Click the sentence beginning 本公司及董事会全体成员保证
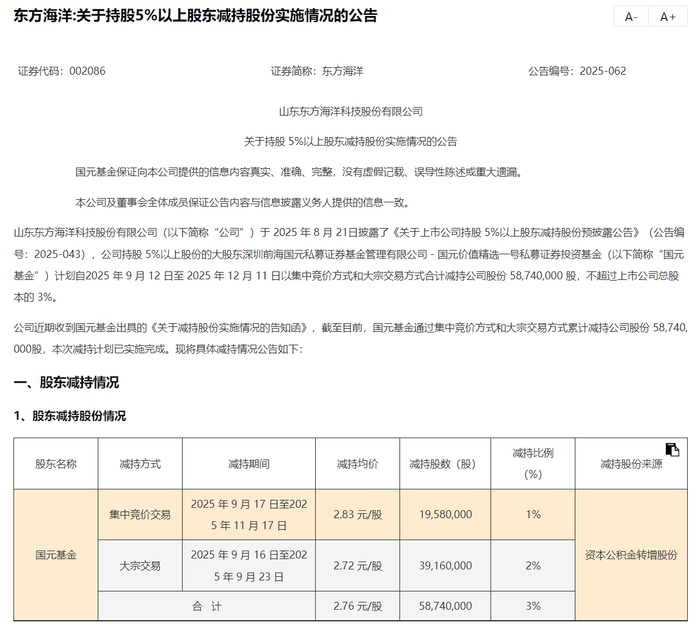This screenshot has width=700, height=635. pyautogui.click(x=242, y=203)
